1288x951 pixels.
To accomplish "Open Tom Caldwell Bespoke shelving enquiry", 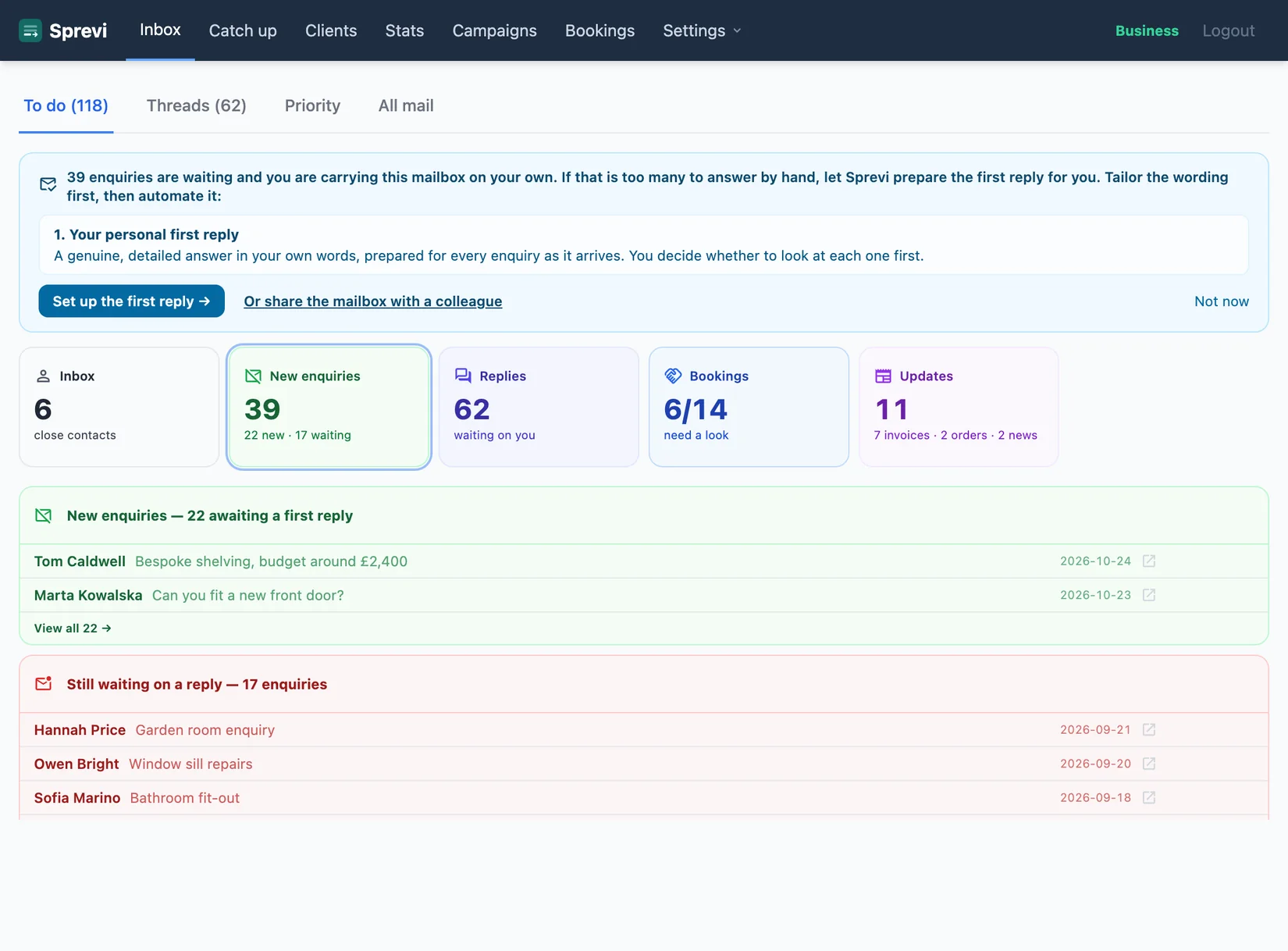I will [644, 561].
